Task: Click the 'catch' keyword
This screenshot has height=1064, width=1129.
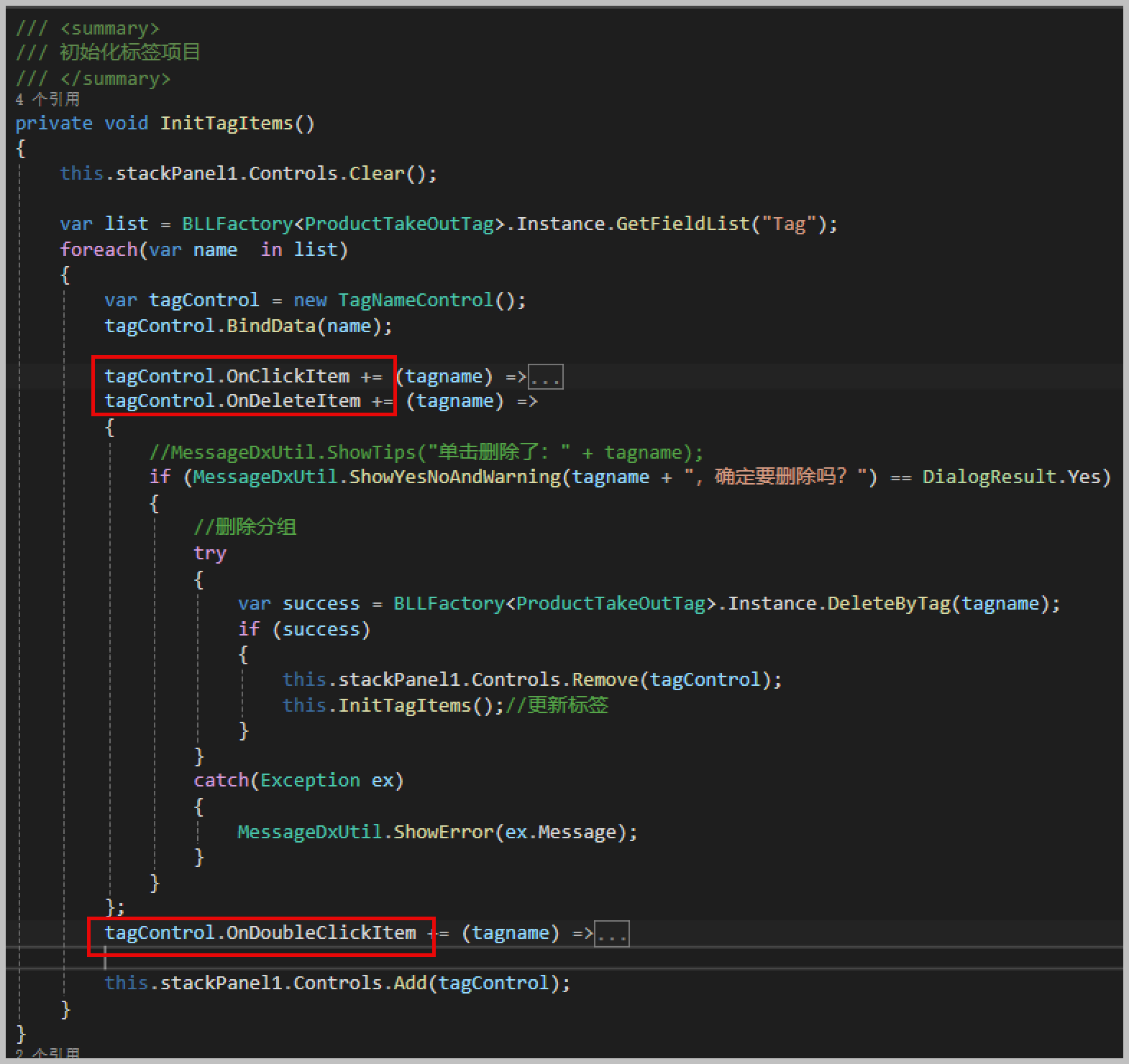Action: tap(221, 781)
